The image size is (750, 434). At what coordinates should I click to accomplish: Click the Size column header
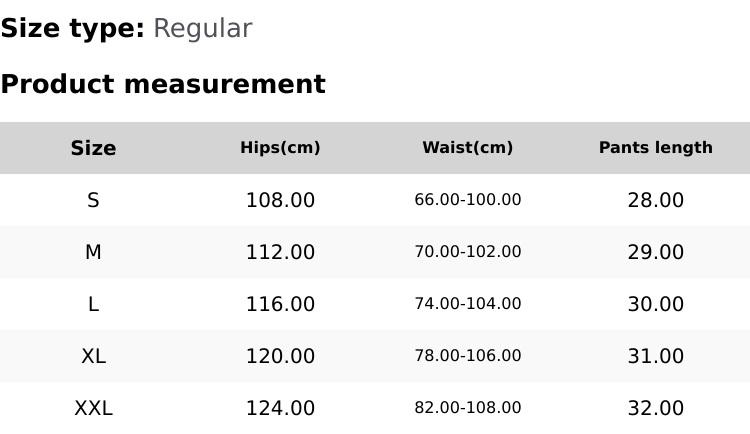click(x=93, y=148)
